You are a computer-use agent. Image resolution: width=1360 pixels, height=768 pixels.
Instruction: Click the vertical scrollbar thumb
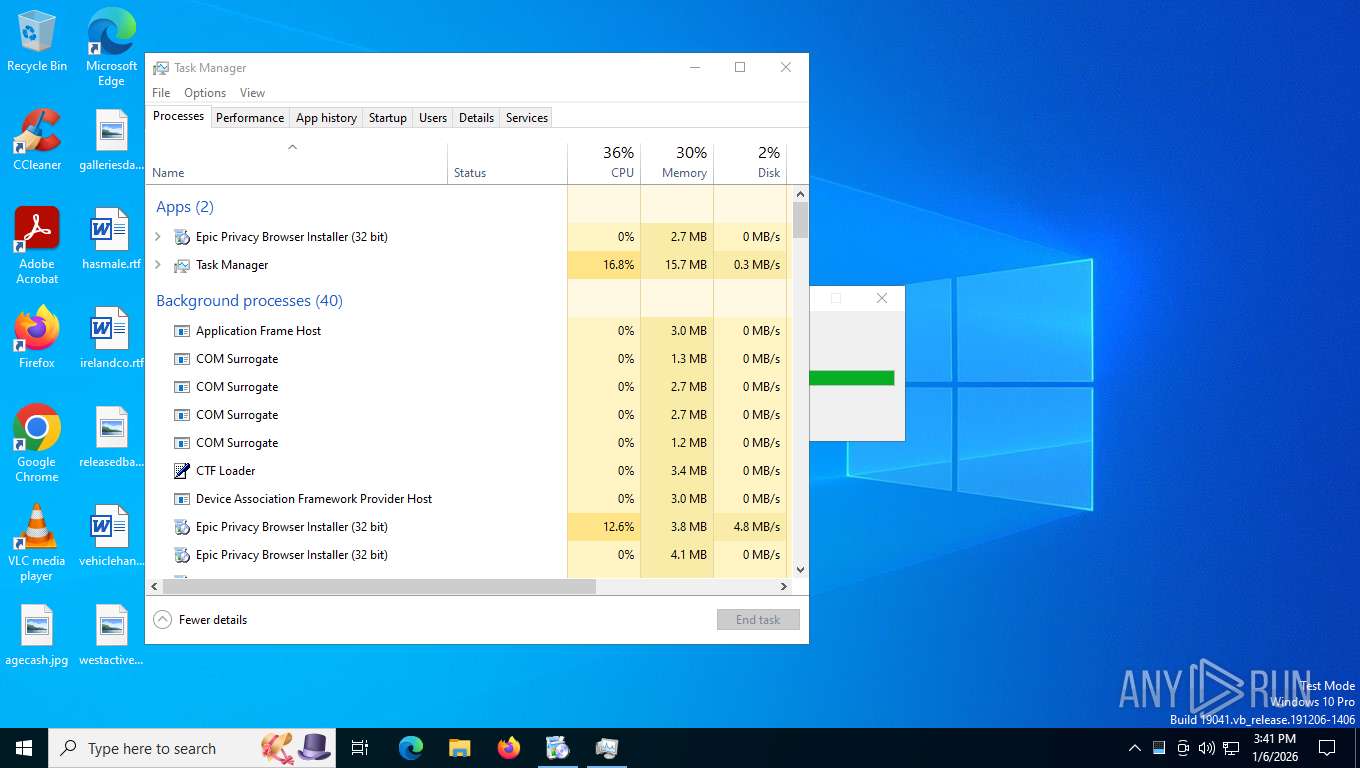tap(800, 220)
